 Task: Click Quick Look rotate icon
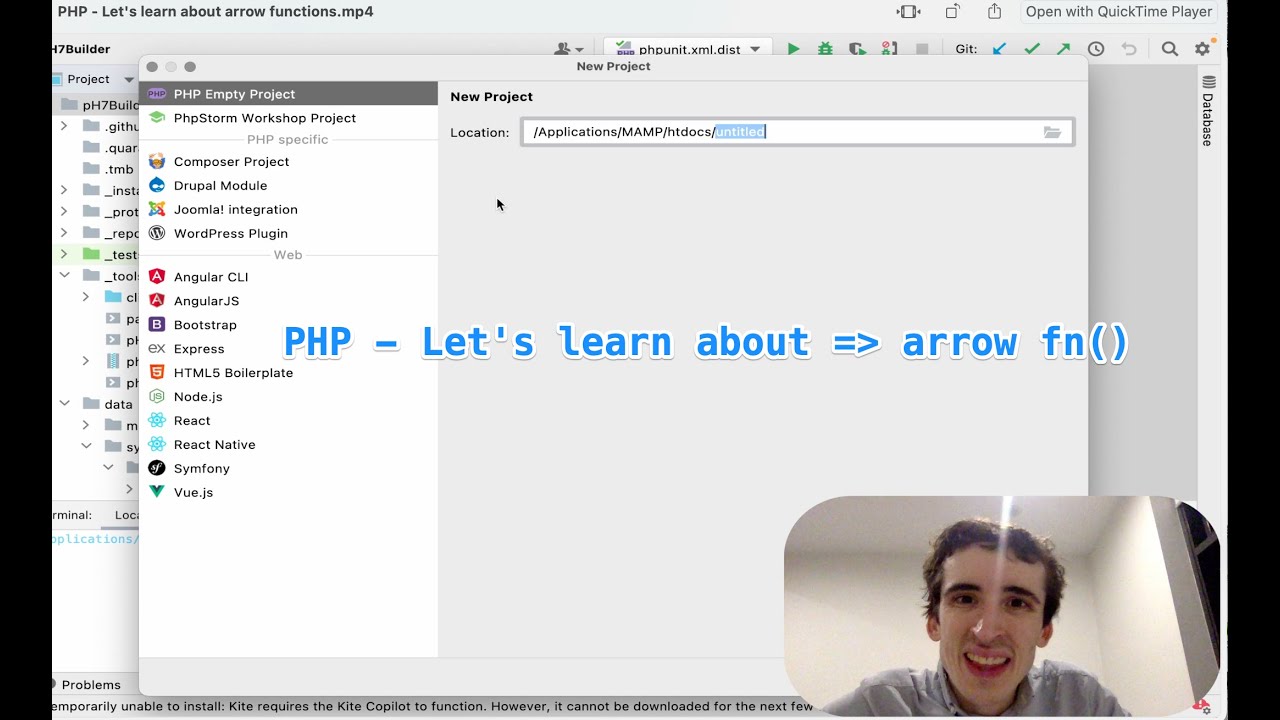[952, 12]
